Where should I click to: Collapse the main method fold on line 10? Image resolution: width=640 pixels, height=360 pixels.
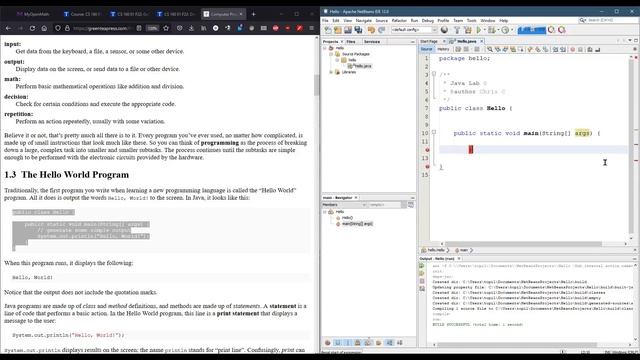434,132
